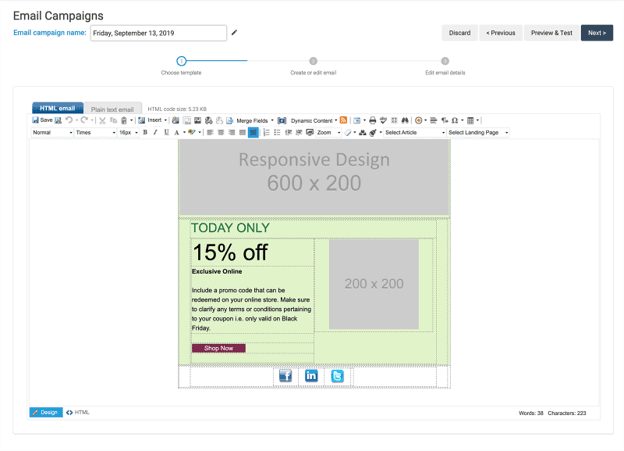Click the Cut scissors icon
Screen dimensions: 624x451
[102, 120]
